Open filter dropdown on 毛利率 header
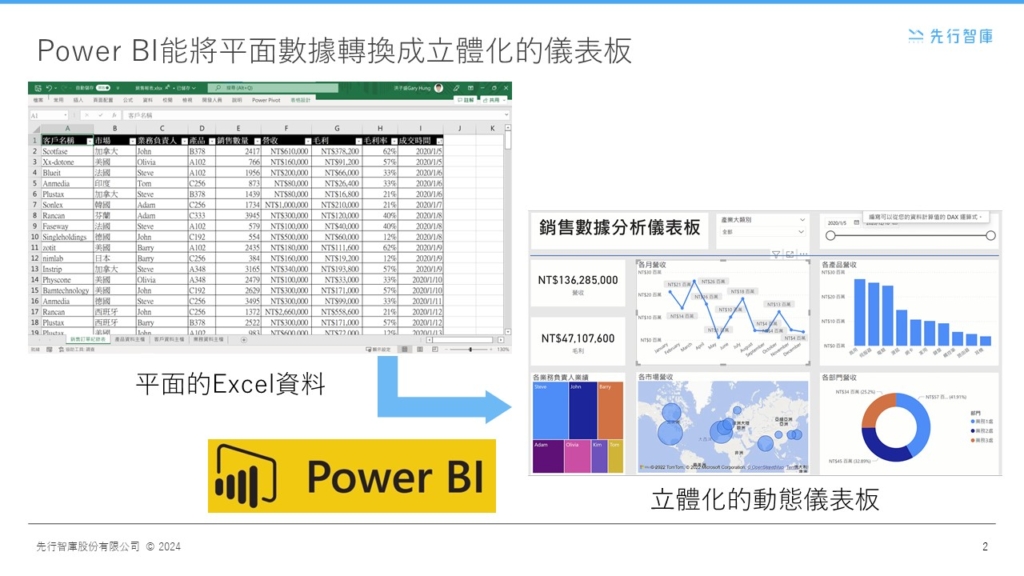1024x576 pixels. pyautogui.click(x=394, y=141)
